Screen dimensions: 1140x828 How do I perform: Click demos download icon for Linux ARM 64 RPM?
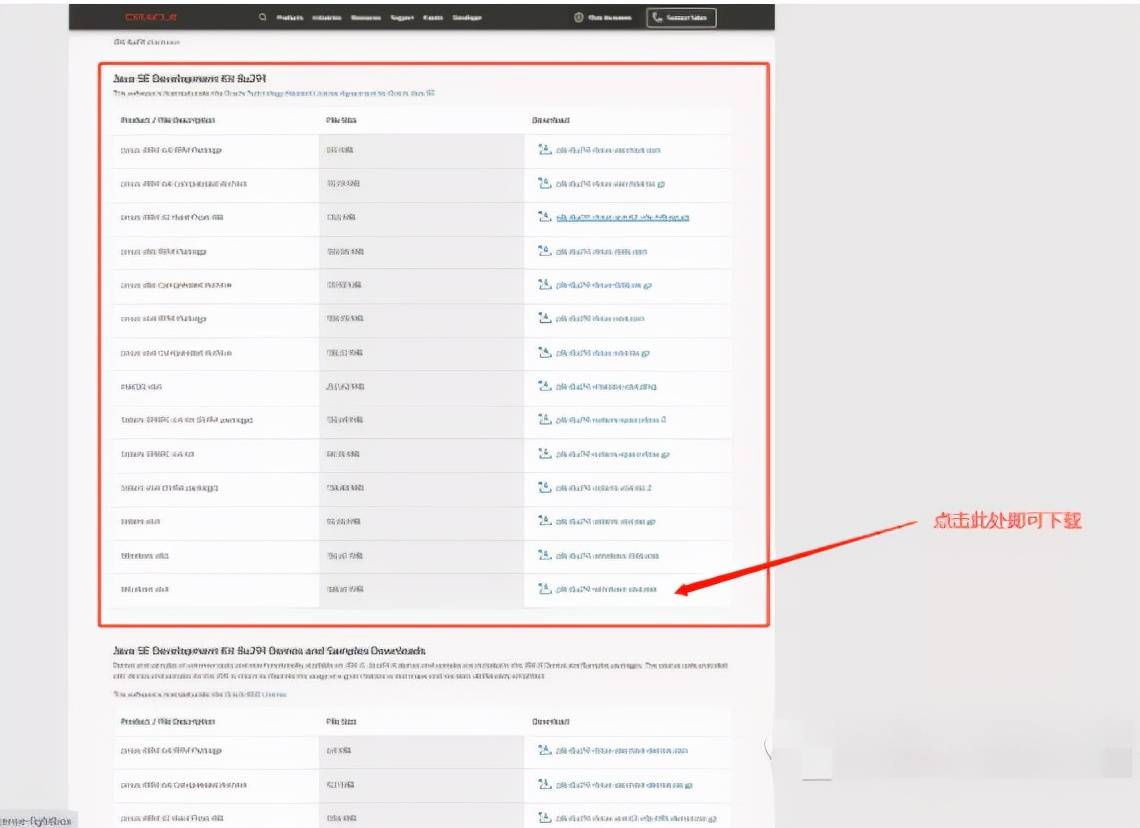[545, 749]
